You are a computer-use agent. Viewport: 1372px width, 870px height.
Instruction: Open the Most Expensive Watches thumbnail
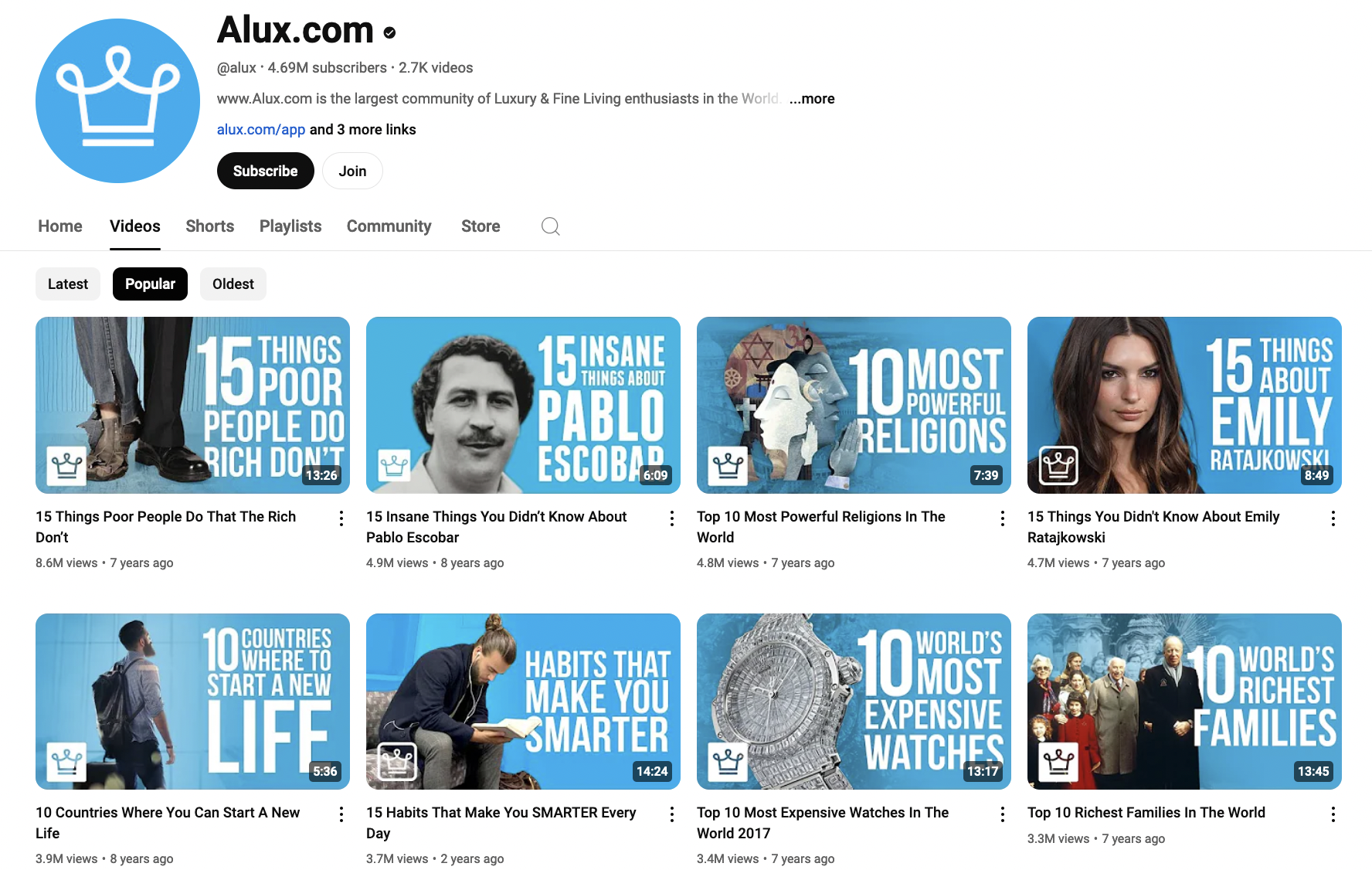click(x=854, y=702)
